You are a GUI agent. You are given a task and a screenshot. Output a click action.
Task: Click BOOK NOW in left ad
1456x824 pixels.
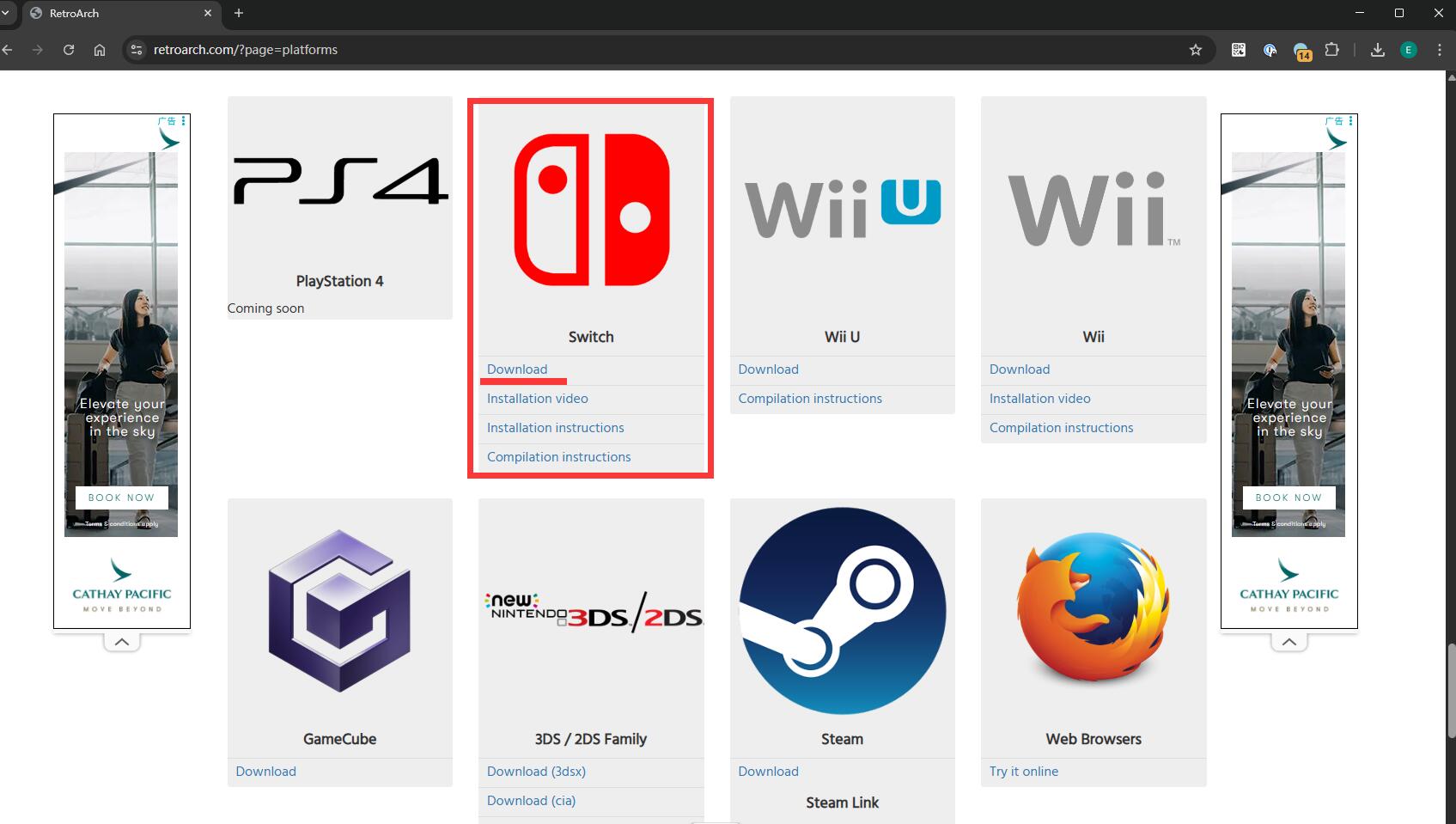tap(121, 497)
